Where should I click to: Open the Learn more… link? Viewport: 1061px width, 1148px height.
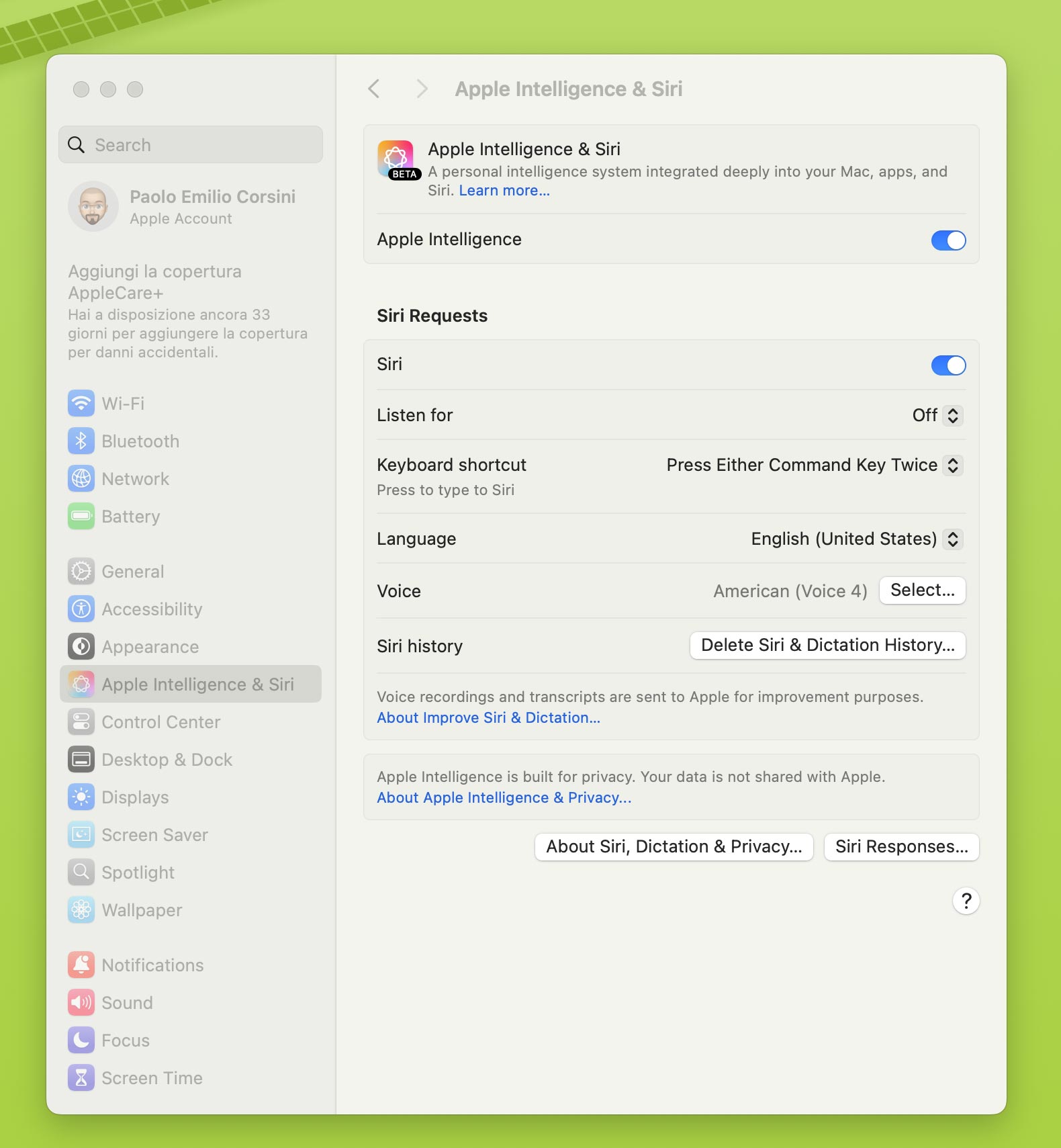(504, 191)
